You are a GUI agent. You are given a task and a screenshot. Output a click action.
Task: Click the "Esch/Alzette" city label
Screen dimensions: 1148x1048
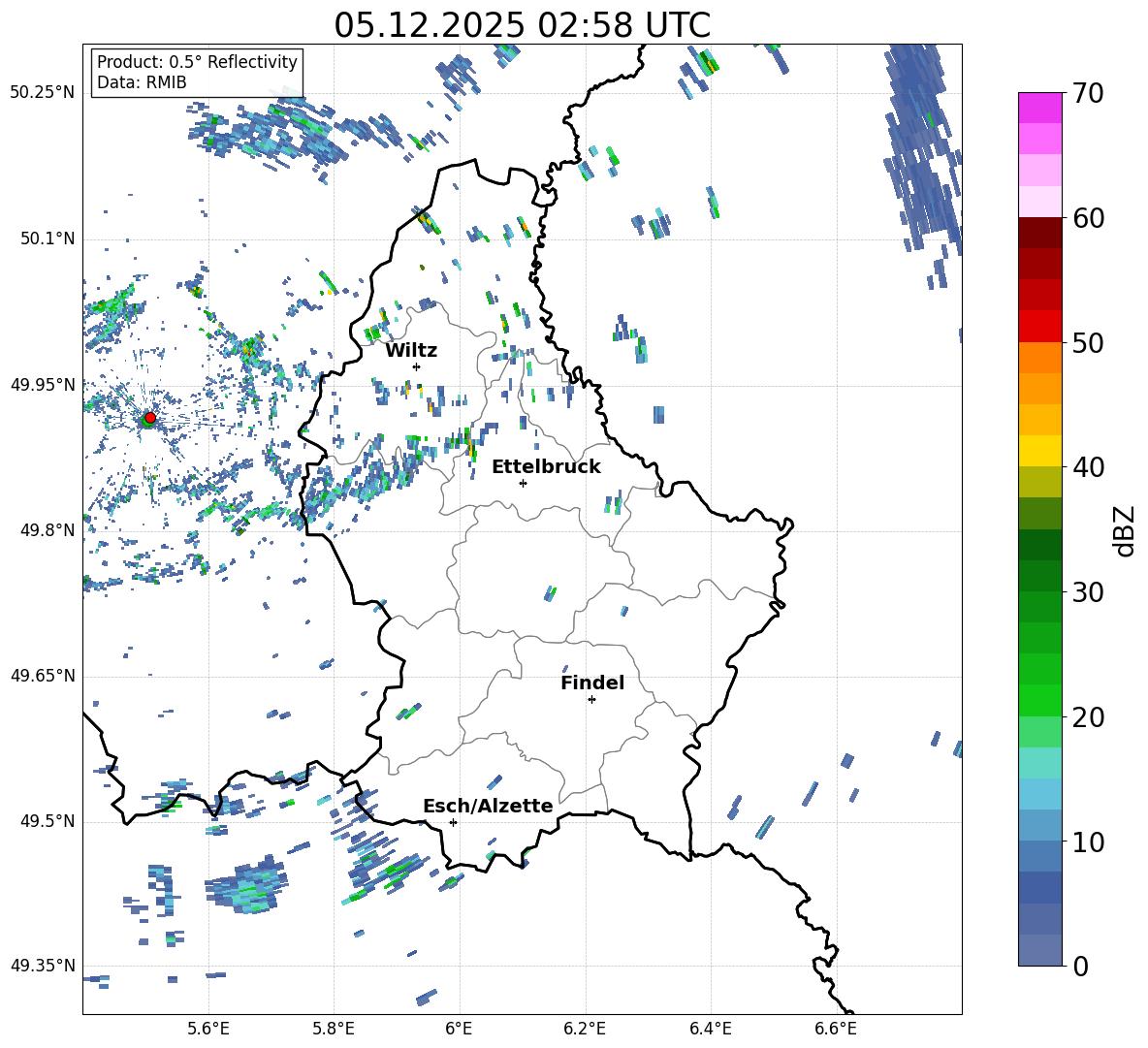click(488, 806)
